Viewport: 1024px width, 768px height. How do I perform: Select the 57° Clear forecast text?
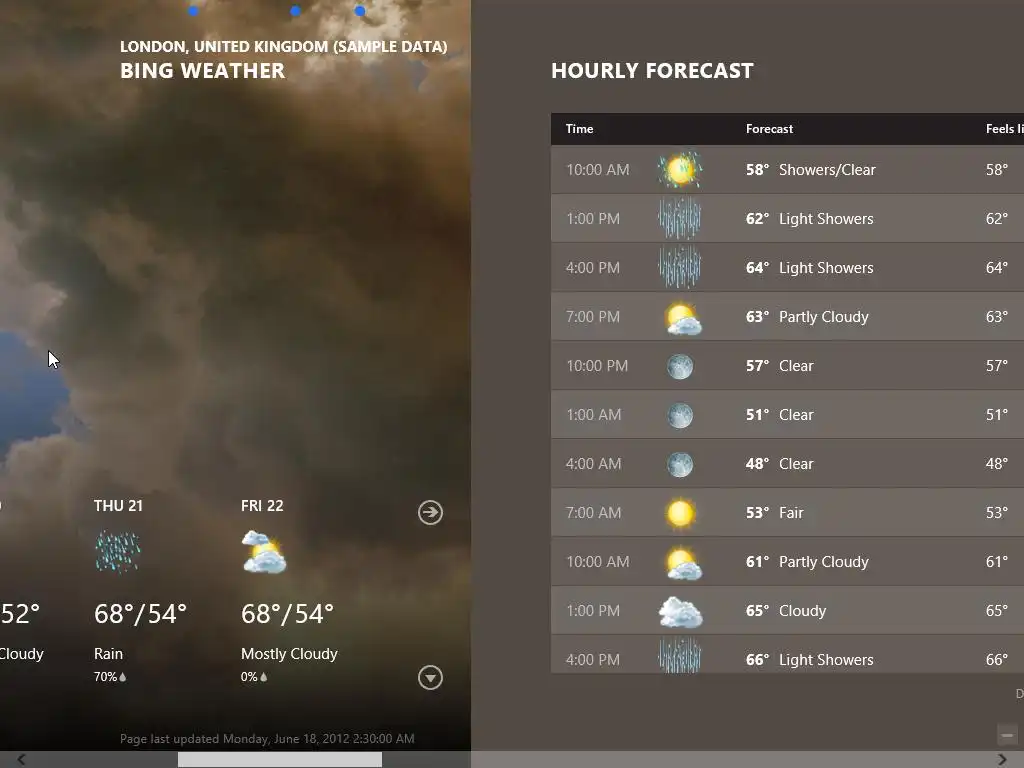click(x=780, y=366)
